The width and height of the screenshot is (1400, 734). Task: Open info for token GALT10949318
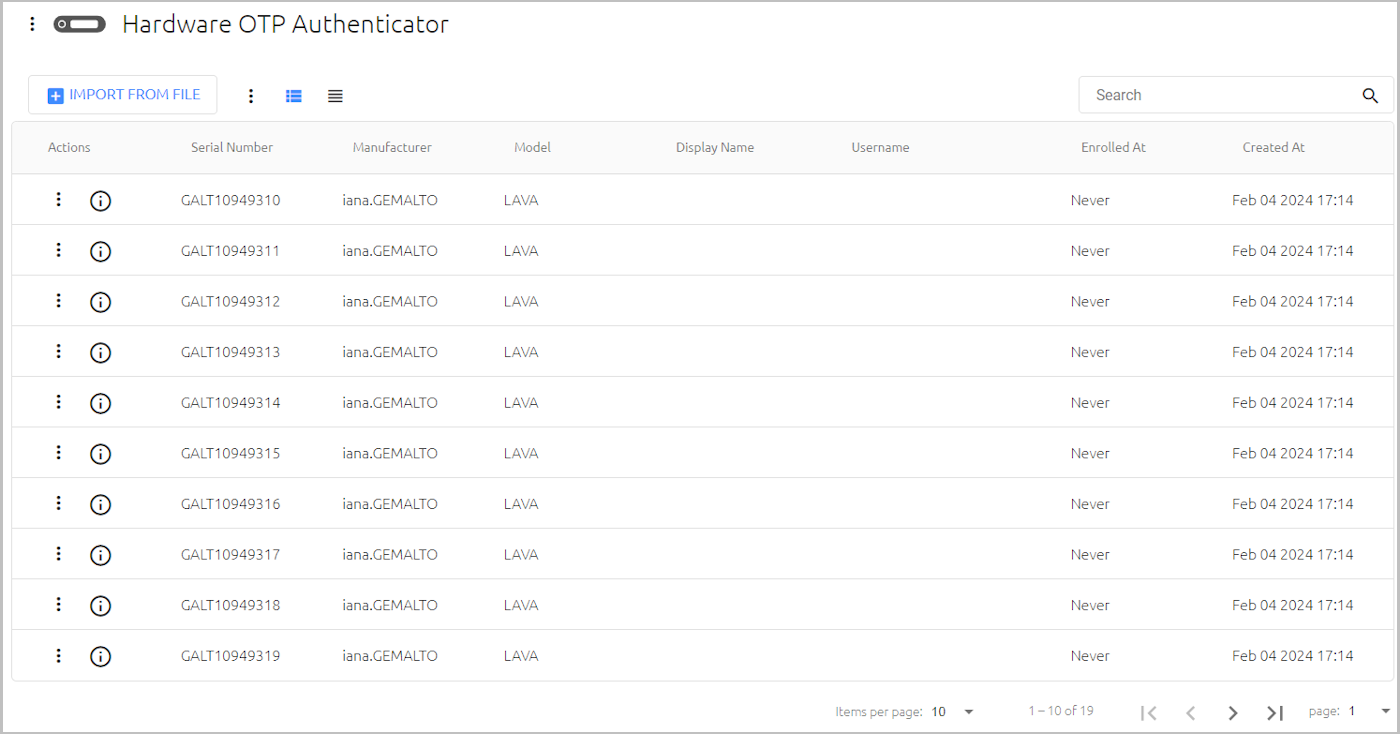click(x=100, y=605)
